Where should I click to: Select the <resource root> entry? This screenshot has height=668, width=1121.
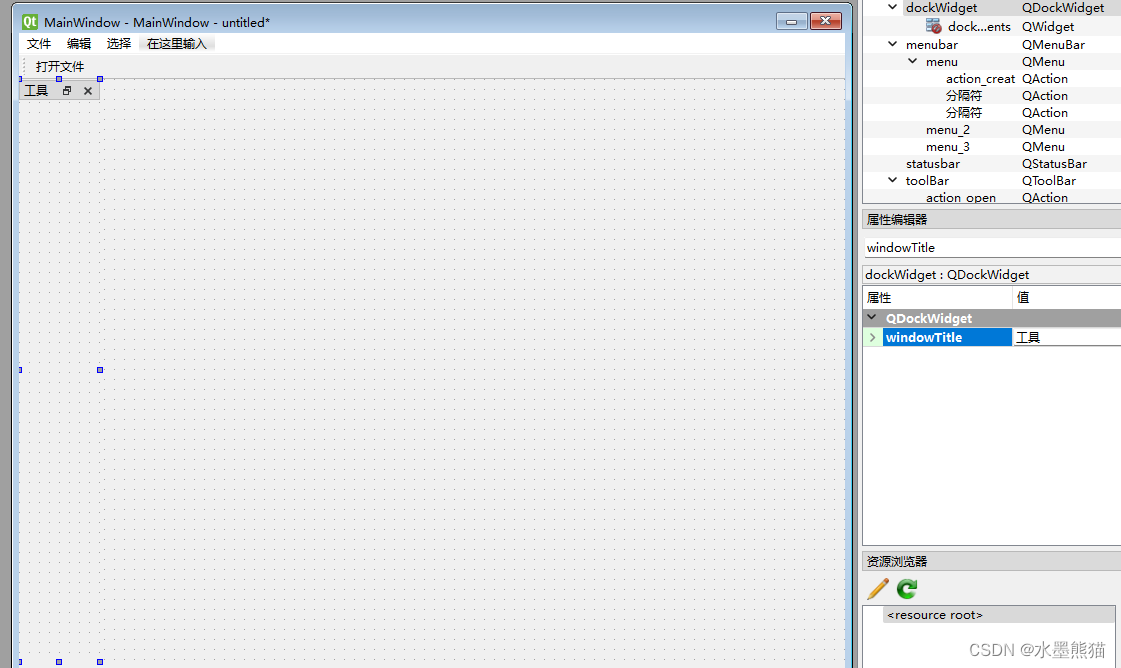click(935, 615)
